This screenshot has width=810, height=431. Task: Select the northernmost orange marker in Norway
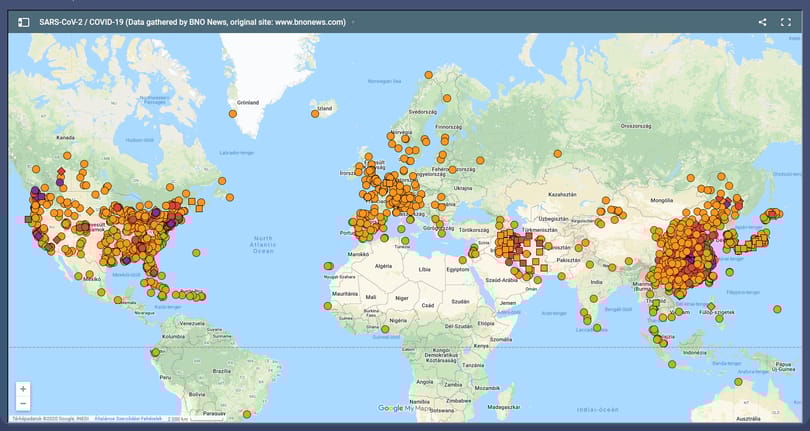point(428,75)
